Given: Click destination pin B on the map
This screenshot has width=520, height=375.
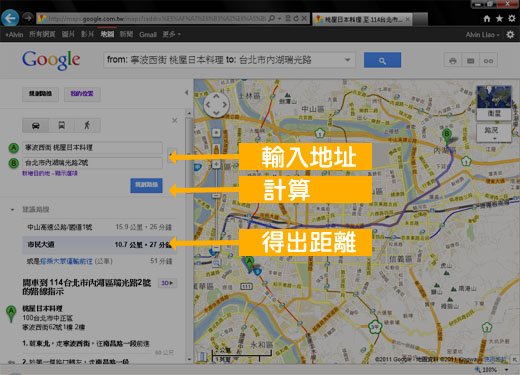Looking at the screenshot, I should click(447, 137).
